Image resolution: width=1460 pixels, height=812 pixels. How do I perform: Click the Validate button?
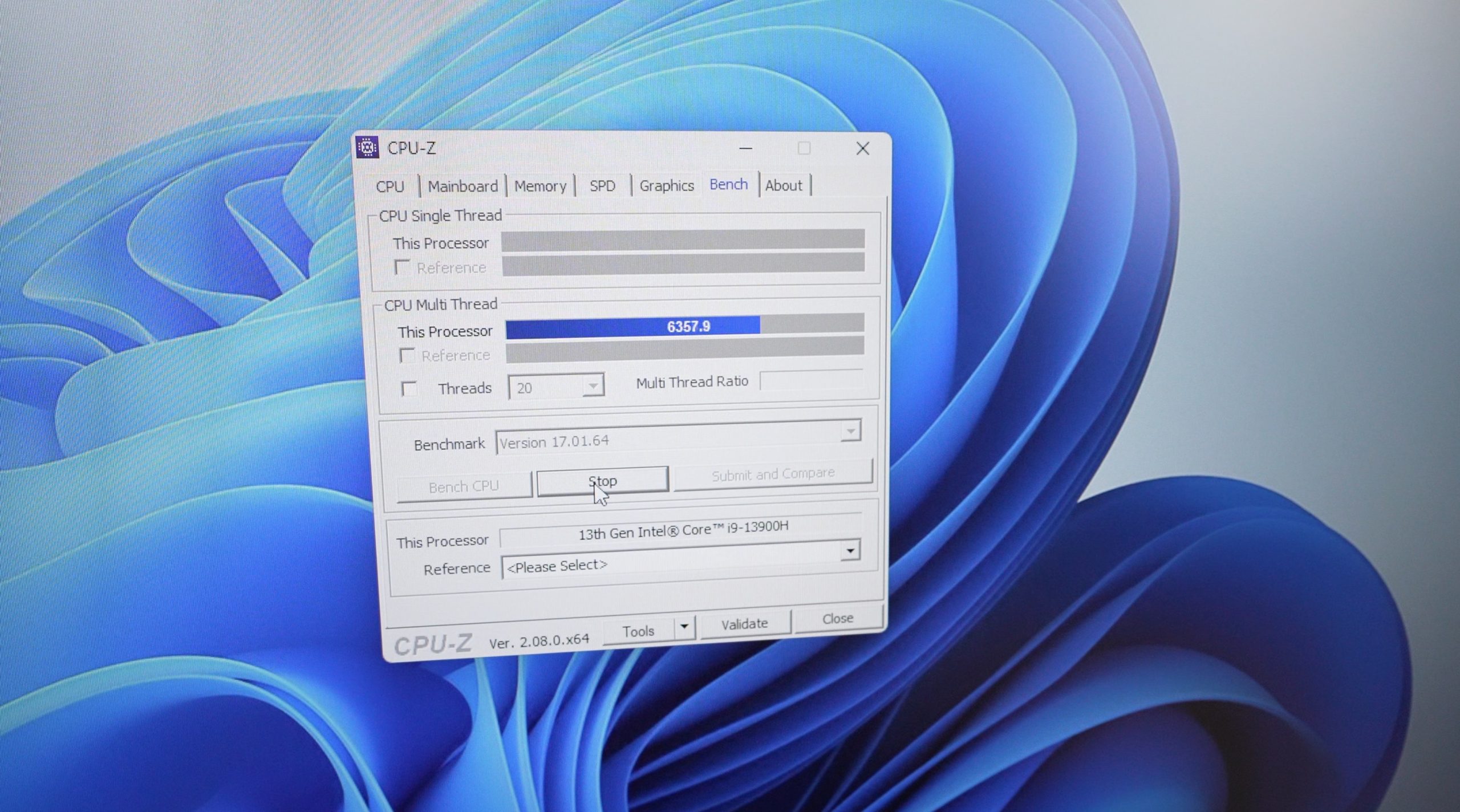coord(744,624)
